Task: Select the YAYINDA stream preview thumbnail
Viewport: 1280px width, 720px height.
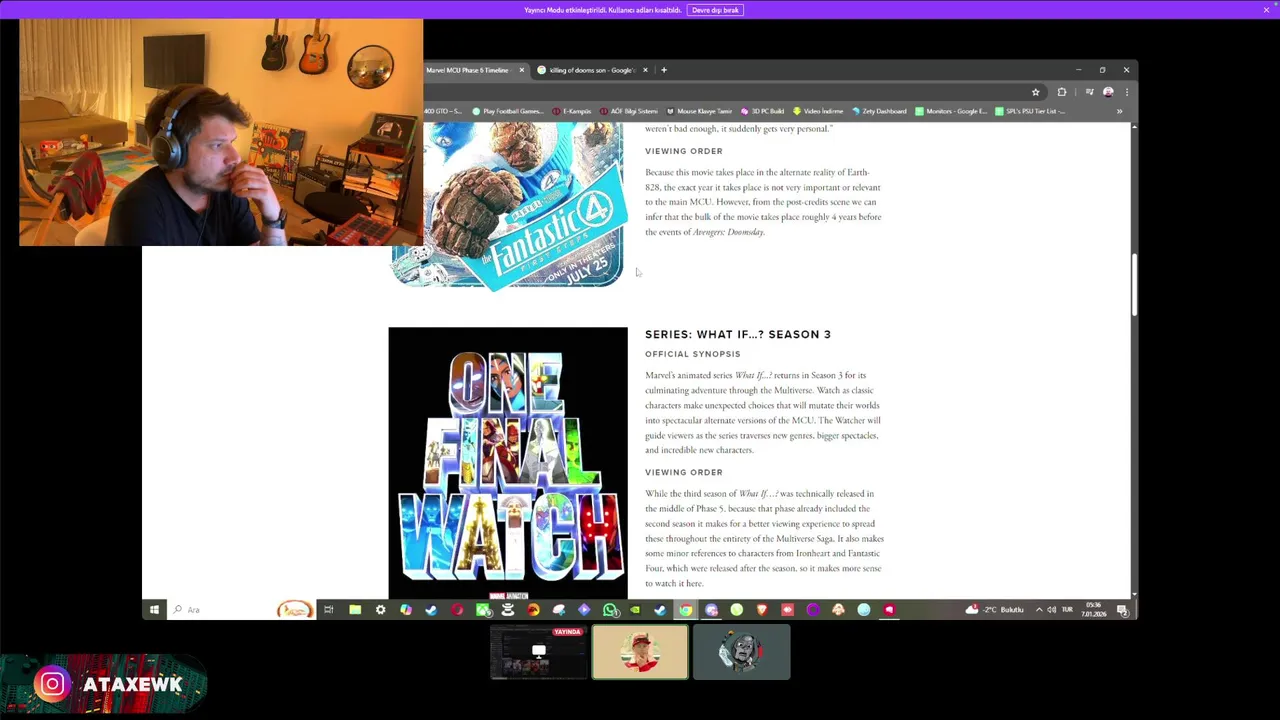Action: point(539,652)
